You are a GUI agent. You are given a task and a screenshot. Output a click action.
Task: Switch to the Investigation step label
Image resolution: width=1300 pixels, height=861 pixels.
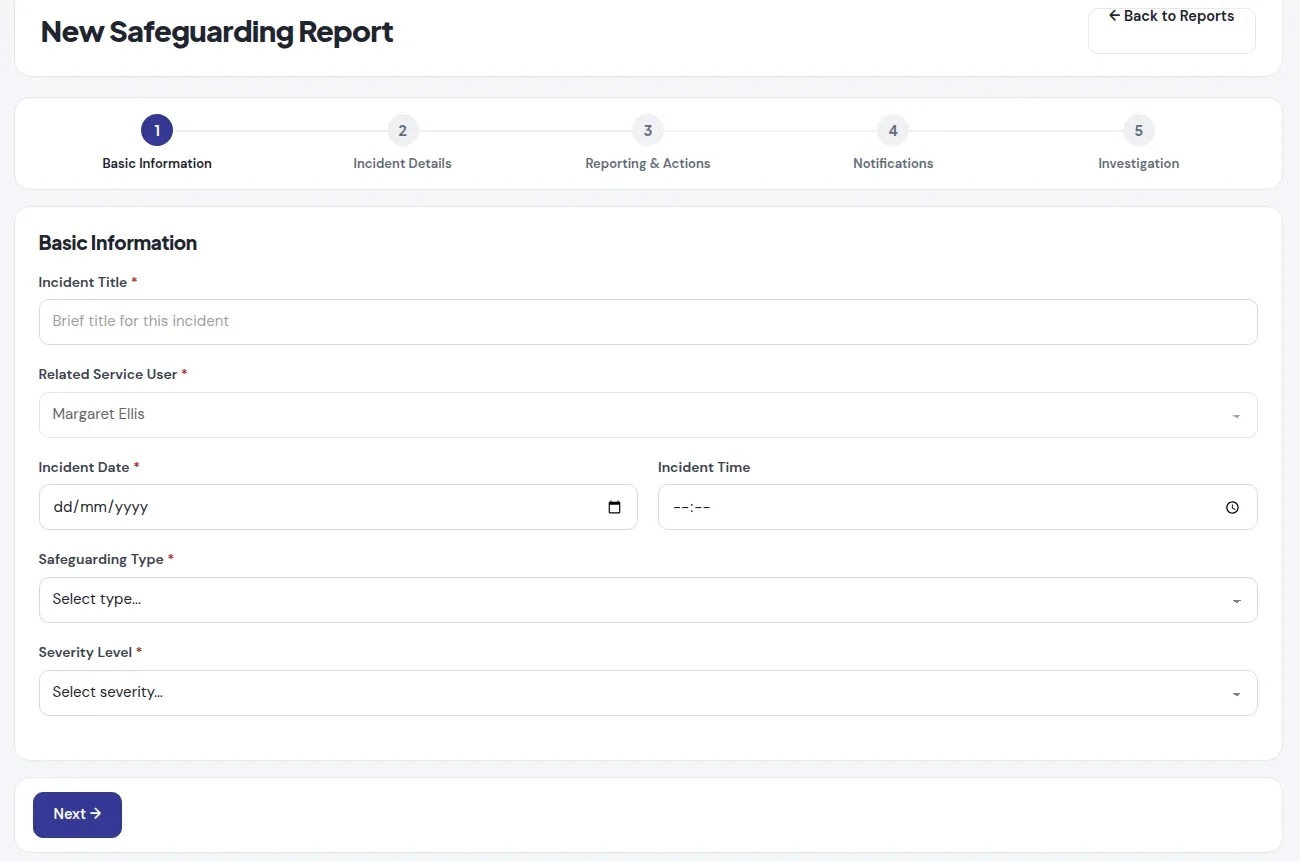(1138, 163)
